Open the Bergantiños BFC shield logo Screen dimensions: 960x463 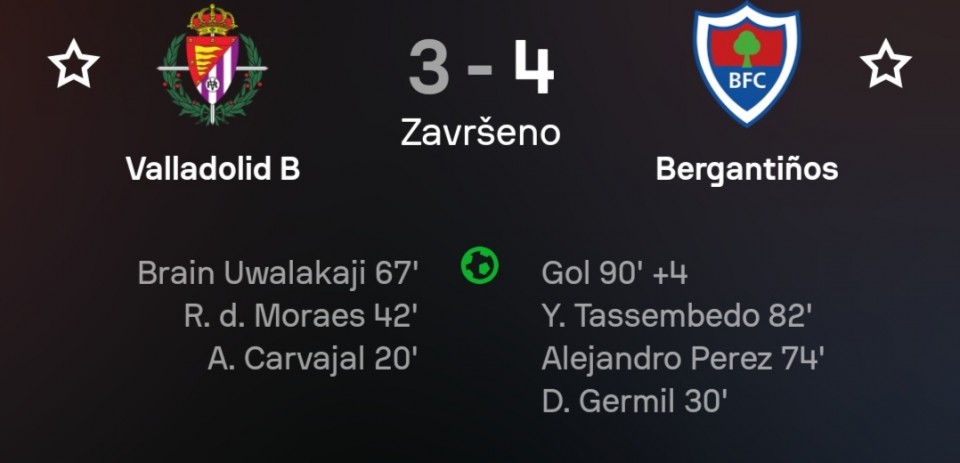click(746, 65)
